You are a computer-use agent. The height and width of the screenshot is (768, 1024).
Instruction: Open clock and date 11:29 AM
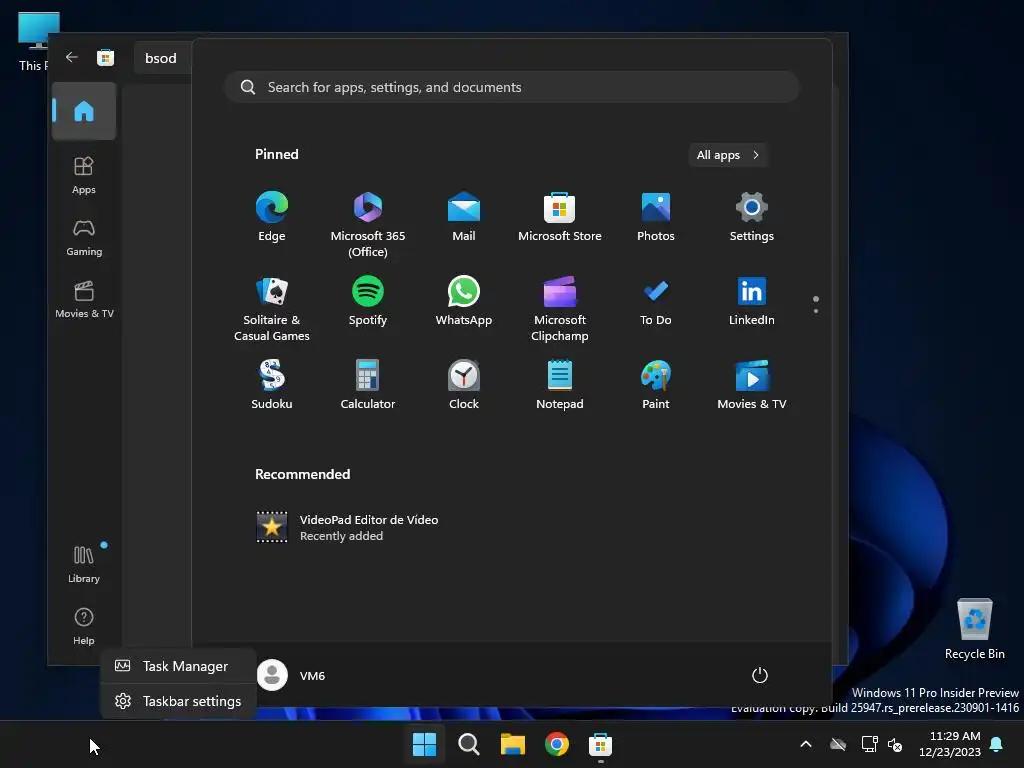tap(950, 744)
